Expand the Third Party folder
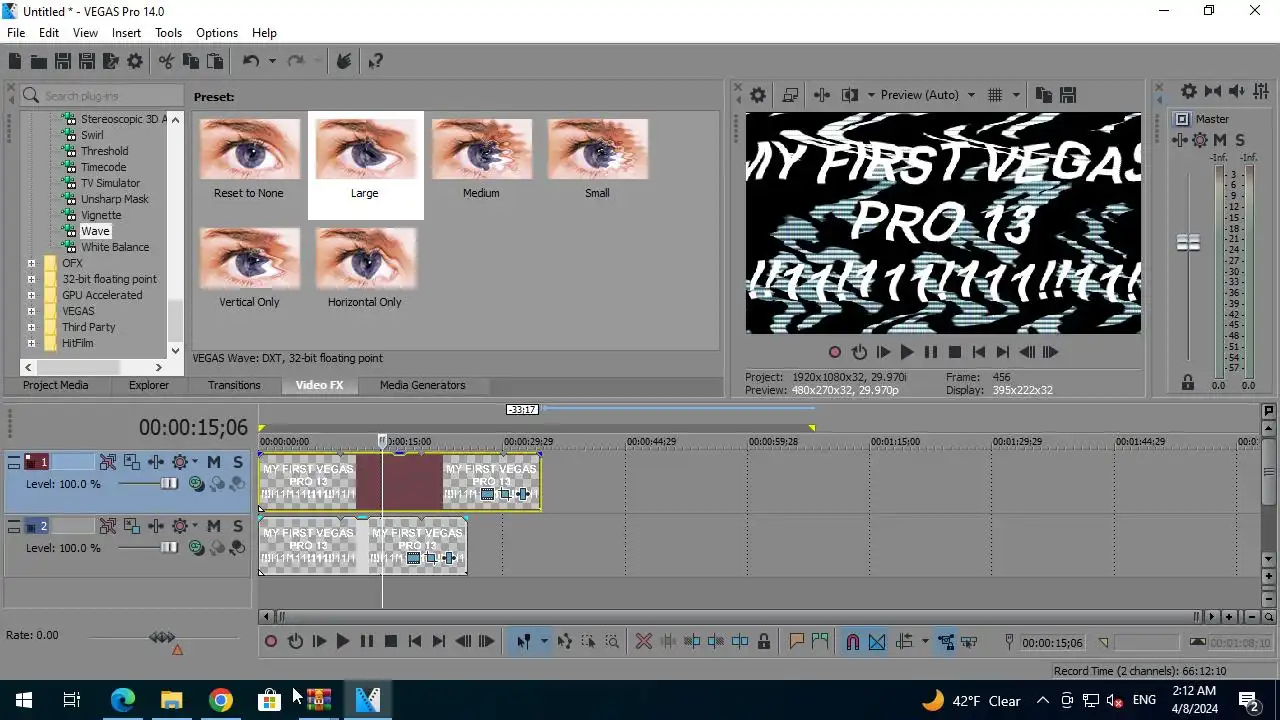The width and height of the screenshot is (1280, 720). coord(31,327)
